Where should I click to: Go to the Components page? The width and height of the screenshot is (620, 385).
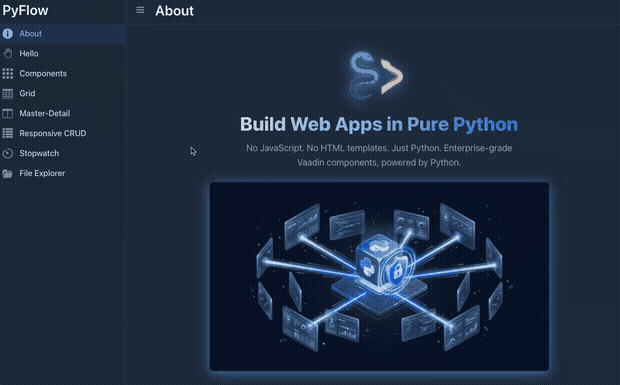pos(62,74)
